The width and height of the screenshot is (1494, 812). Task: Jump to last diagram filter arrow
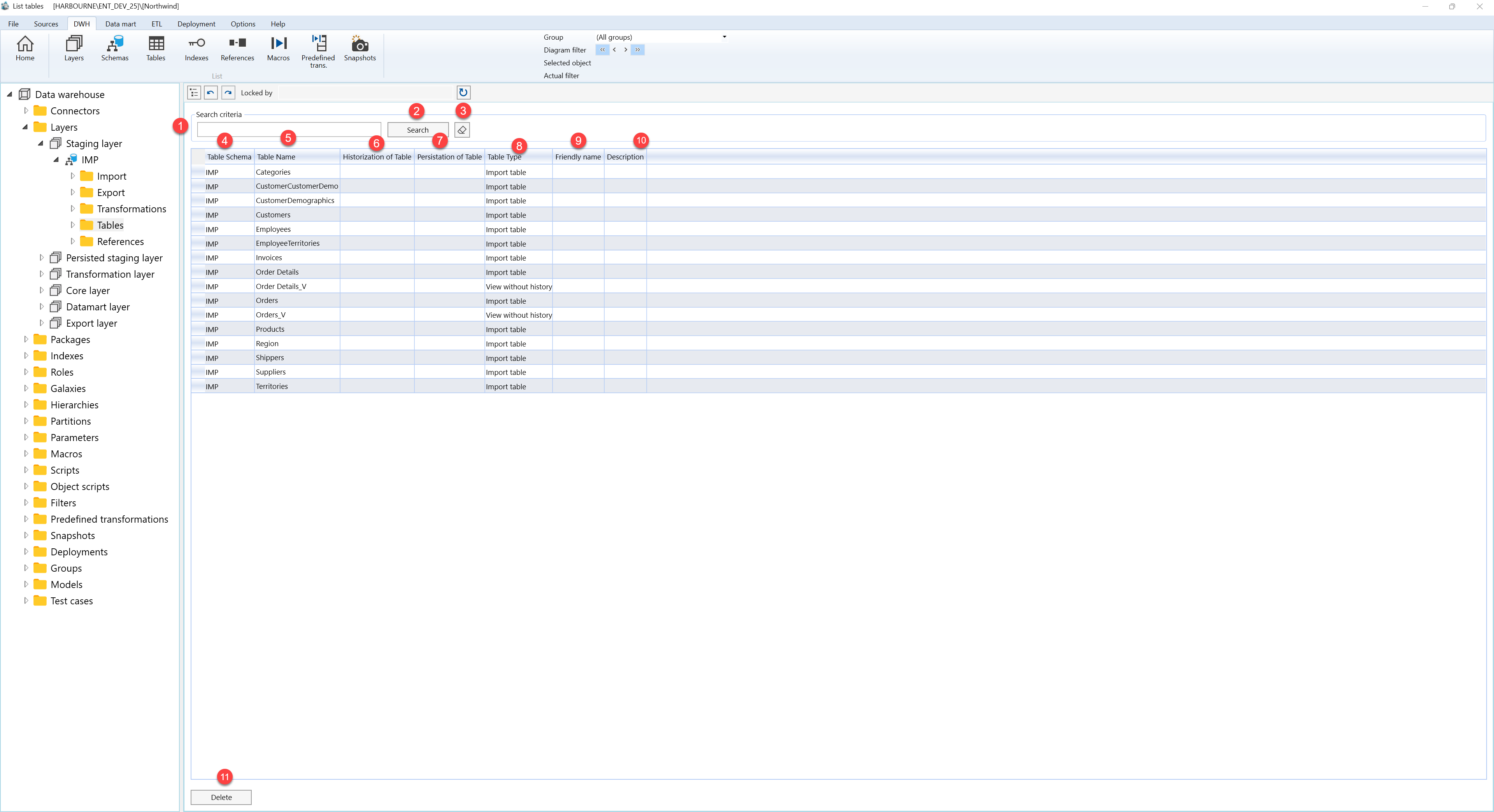(x=637, y=50)
